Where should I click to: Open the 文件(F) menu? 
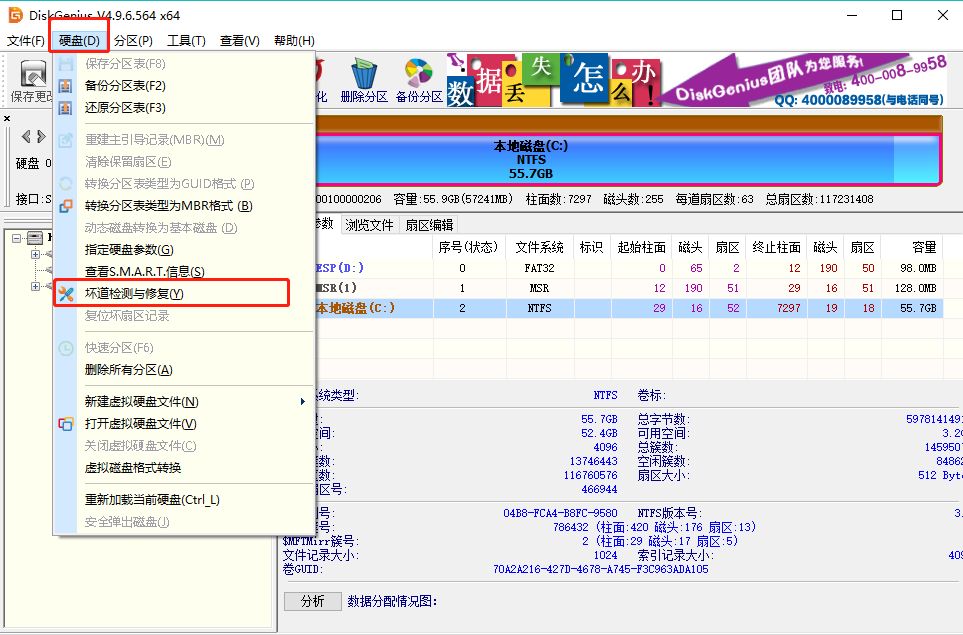coord(26,41)
